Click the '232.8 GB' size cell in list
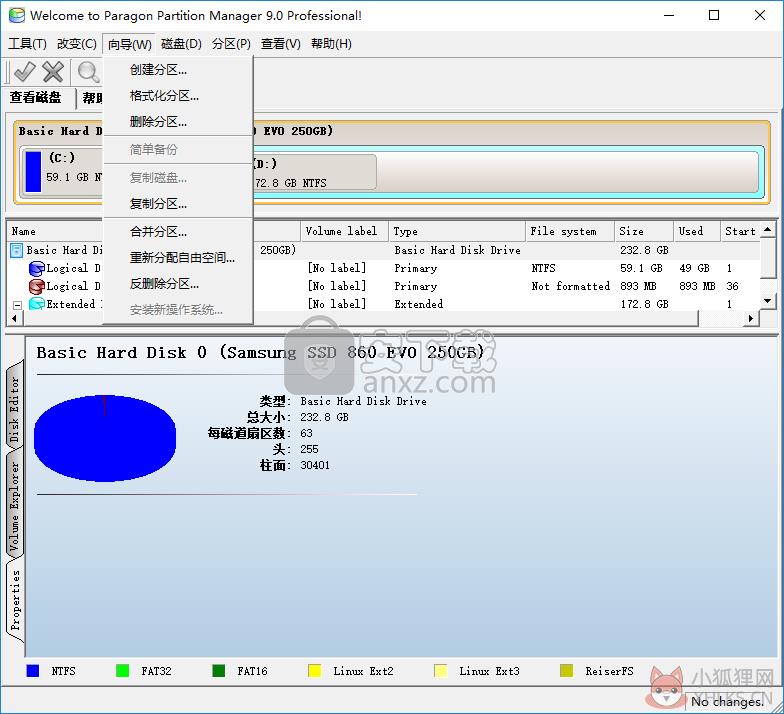784x714 pixels. coord(644,250)
